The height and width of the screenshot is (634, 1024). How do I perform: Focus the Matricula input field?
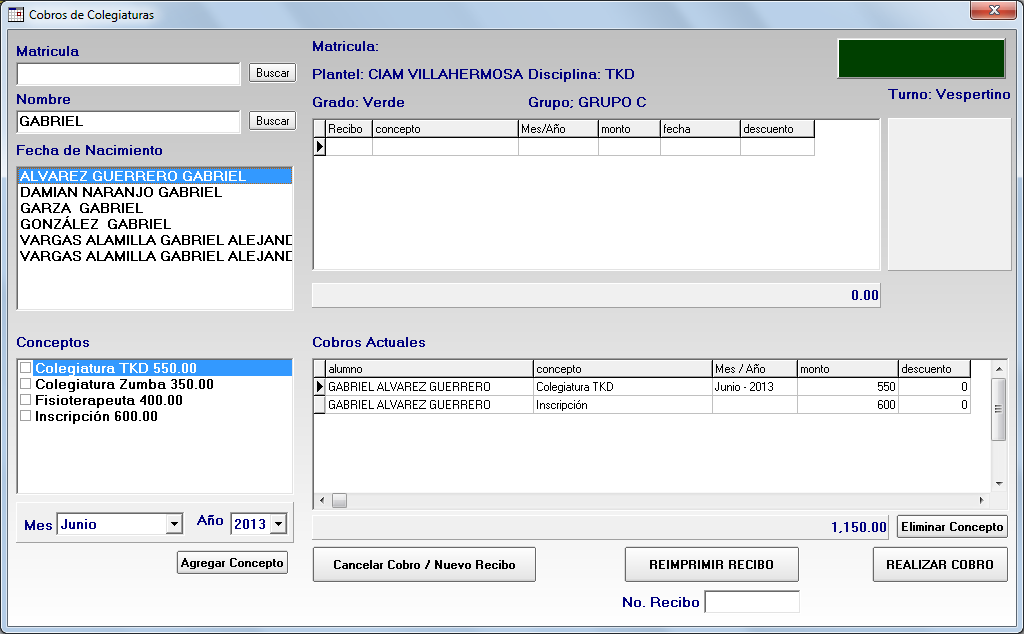(x=129, y=74)
